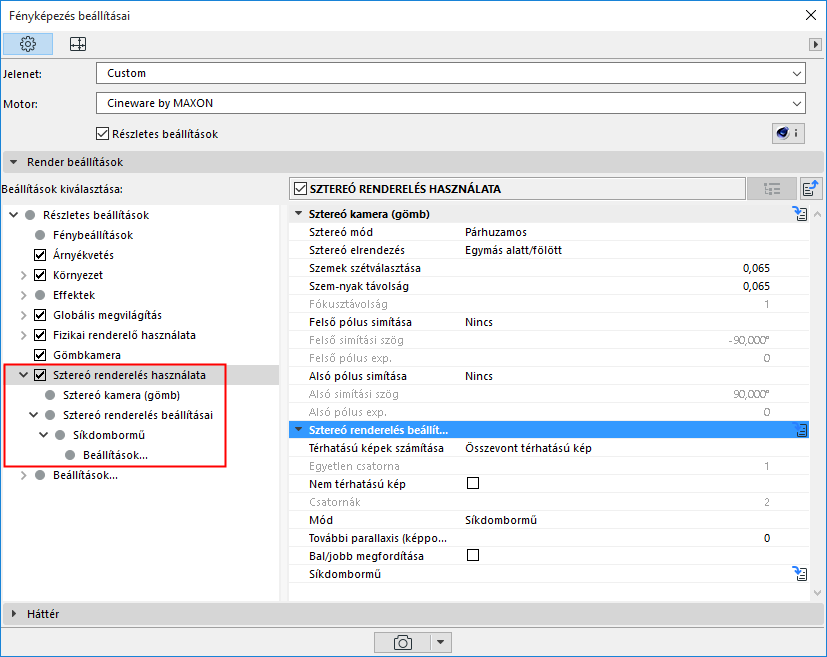Collapse the Síkdombormű tree node
This screenshot has height=657, width=827.
[x=44, y=435]
